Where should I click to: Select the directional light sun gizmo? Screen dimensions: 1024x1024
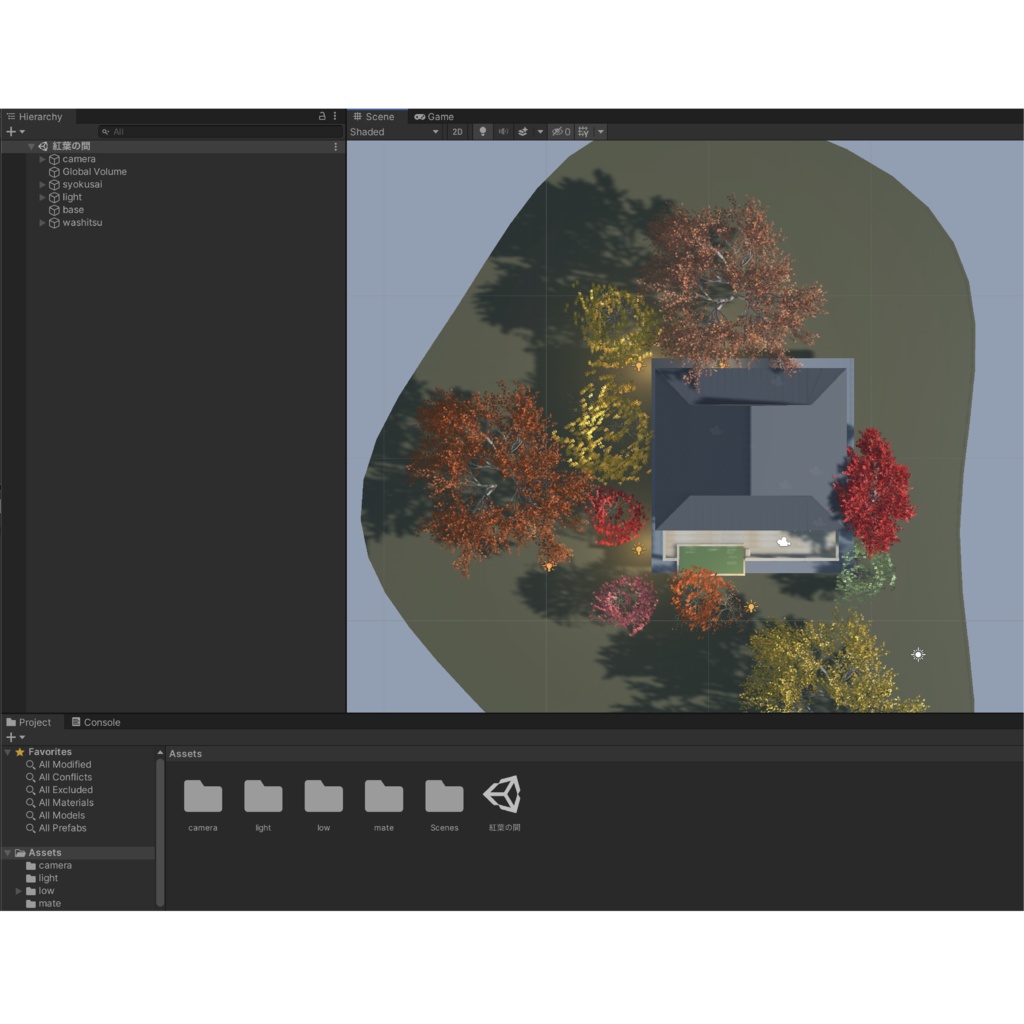(x=918, y=654)
